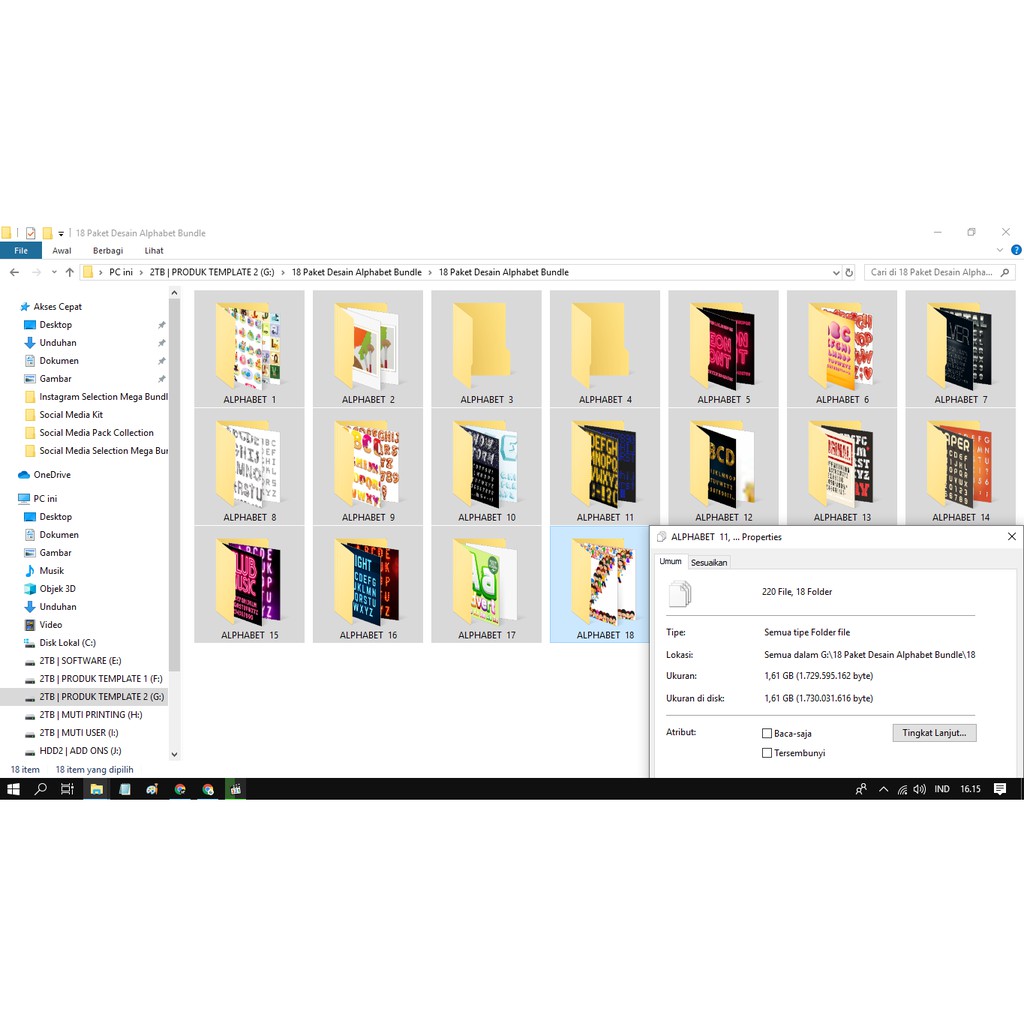Switch to Sesuaikan tab in Properties
Image resolution: width=1024 pixels, height=1024 pixels.
pos(709,562)
